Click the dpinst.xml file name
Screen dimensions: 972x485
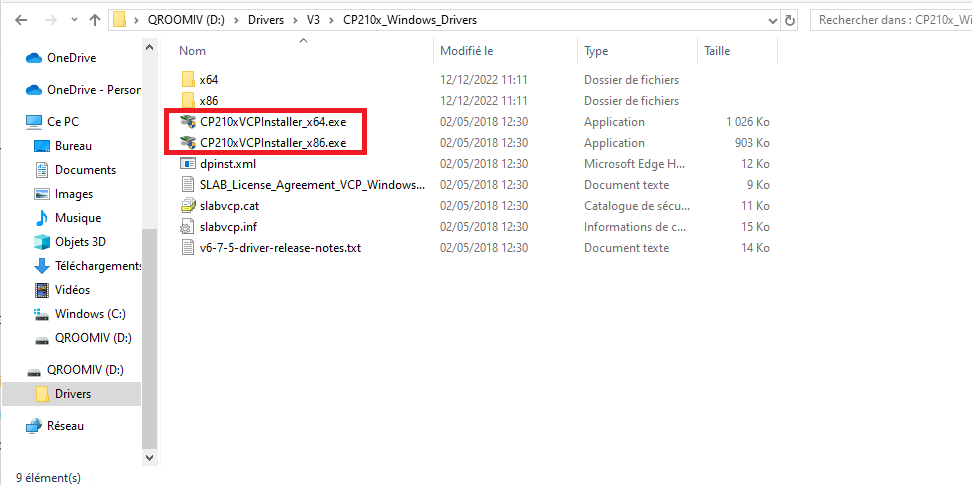[228, 164]
